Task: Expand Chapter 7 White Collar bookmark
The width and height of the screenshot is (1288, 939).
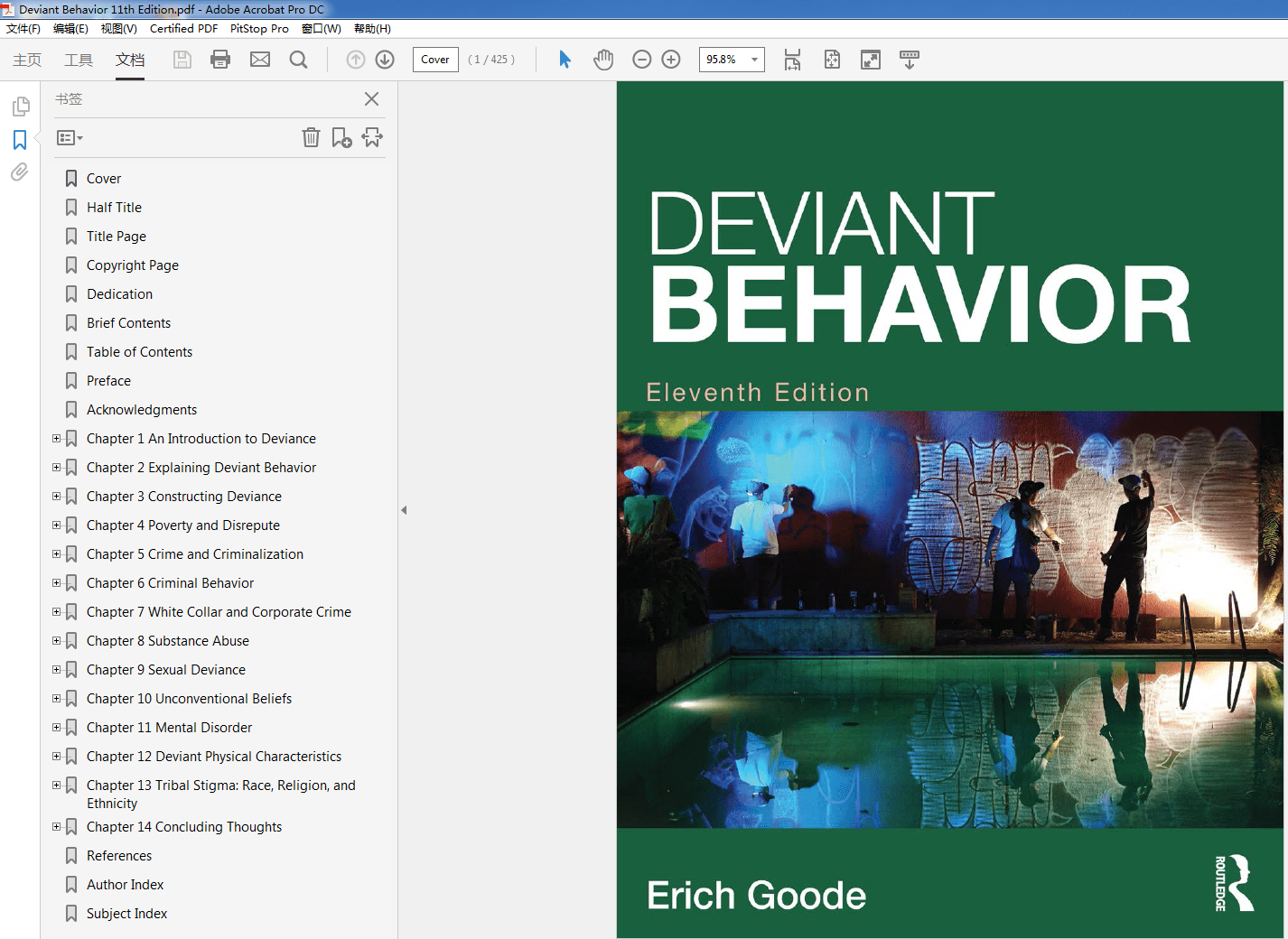Action: [56, 612]
